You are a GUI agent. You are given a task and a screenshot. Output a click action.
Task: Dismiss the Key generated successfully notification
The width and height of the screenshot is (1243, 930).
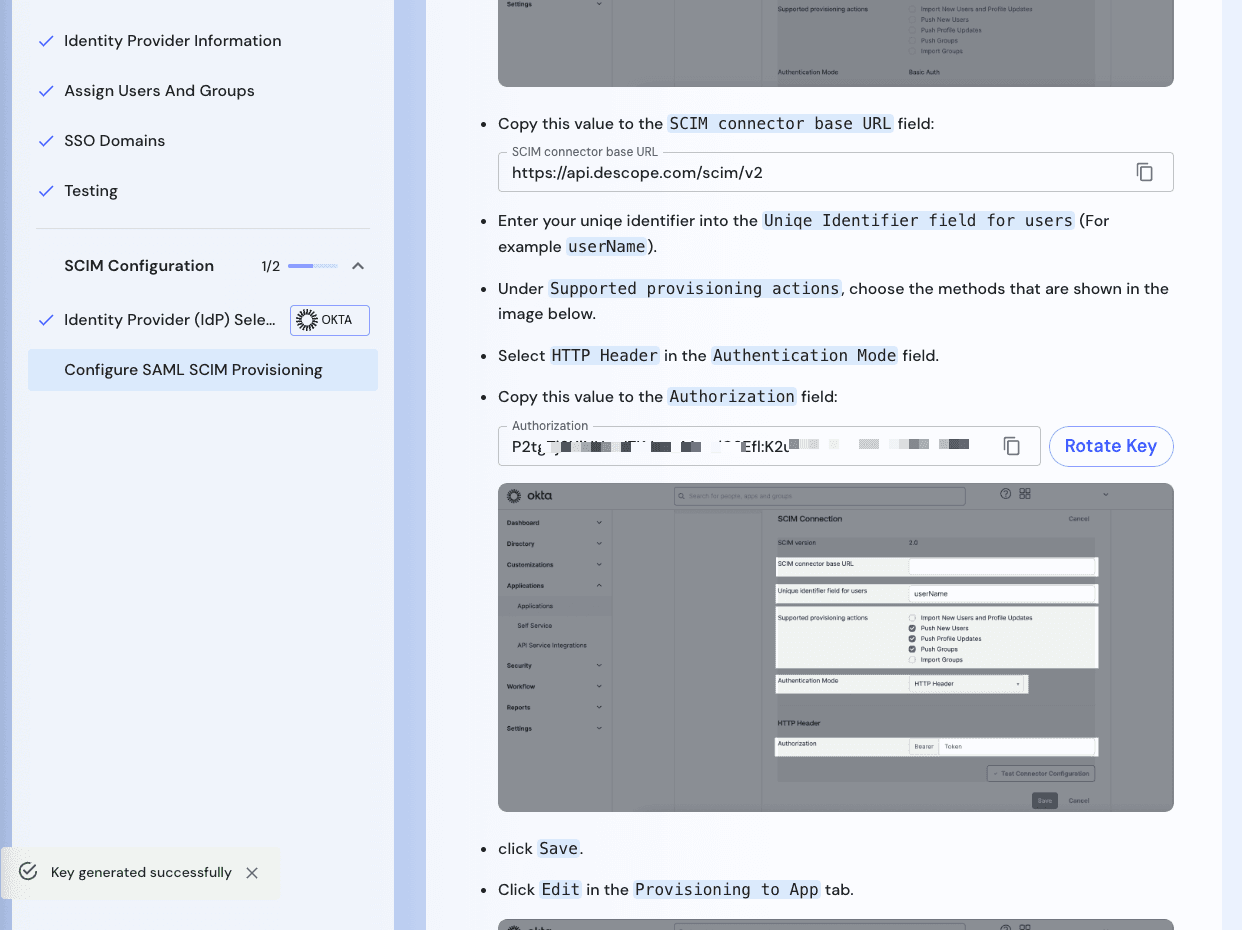[252, 872]
